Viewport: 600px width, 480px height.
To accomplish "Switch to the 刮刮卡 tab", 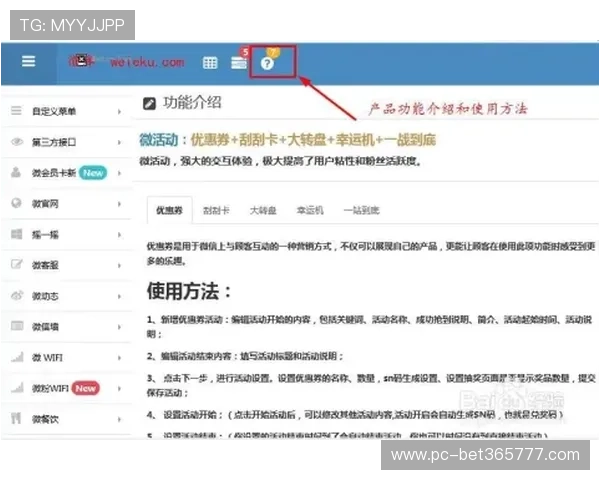I will coord(216,210).
